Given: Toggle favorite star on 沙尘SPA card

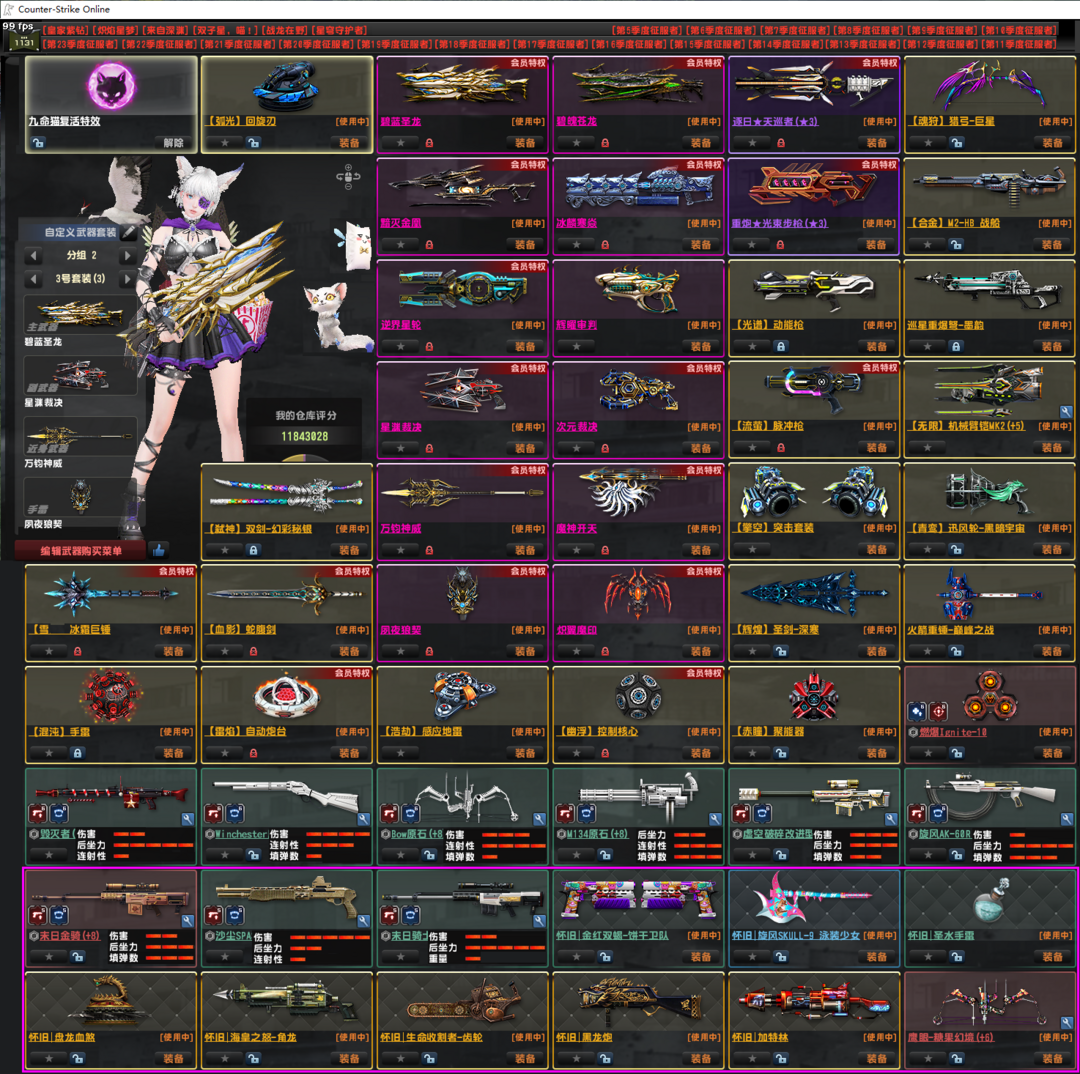Looking at the screenshot, I should click(x=225, y=957).
